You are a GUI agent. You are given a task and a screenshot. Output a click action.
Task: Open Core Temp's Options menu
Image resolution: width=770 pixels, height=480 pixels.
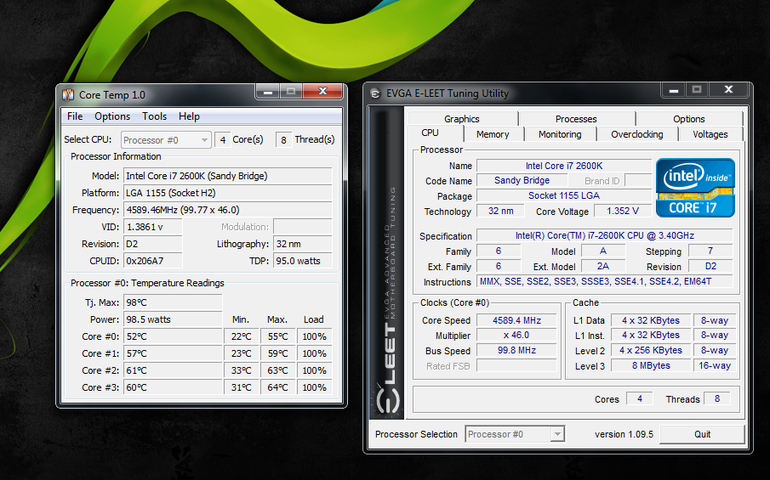(112, 116)
